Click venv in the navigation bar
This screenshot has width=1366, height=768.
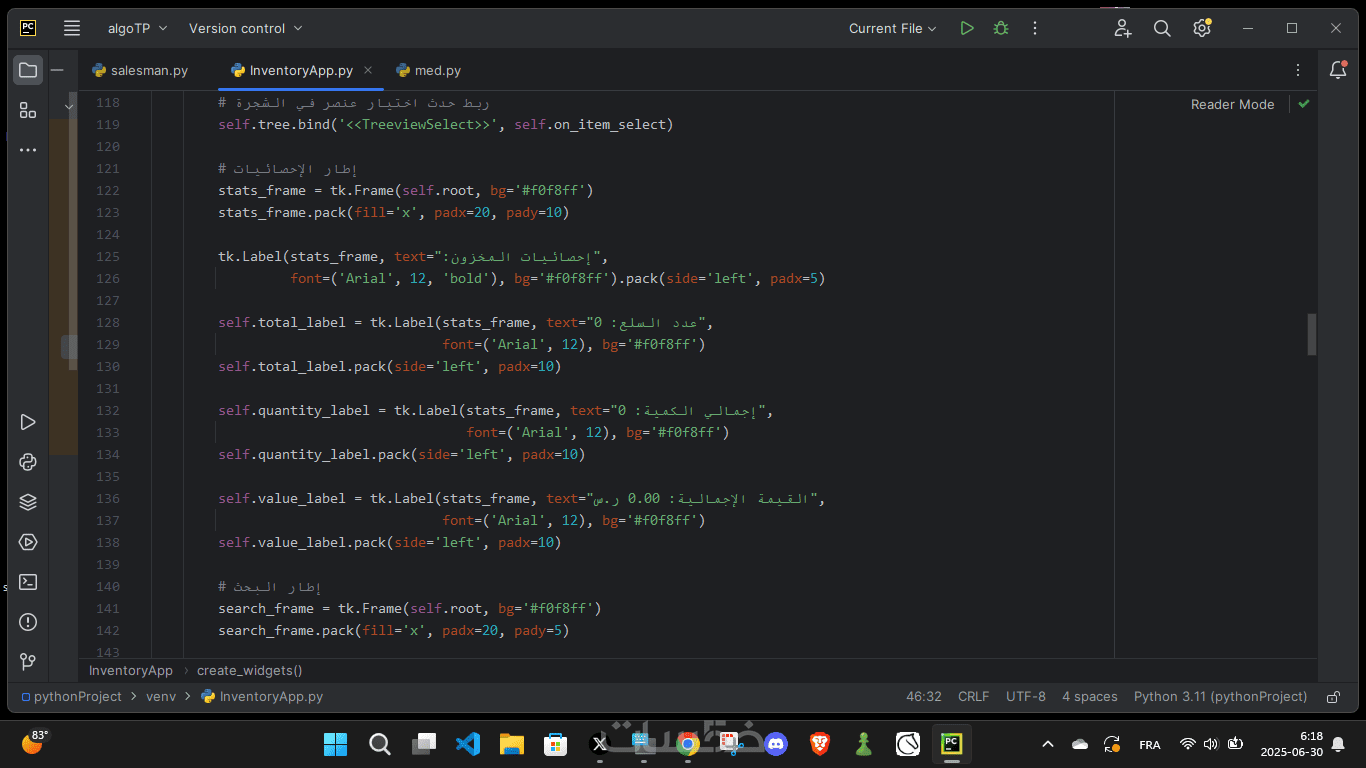coord(161,697)
